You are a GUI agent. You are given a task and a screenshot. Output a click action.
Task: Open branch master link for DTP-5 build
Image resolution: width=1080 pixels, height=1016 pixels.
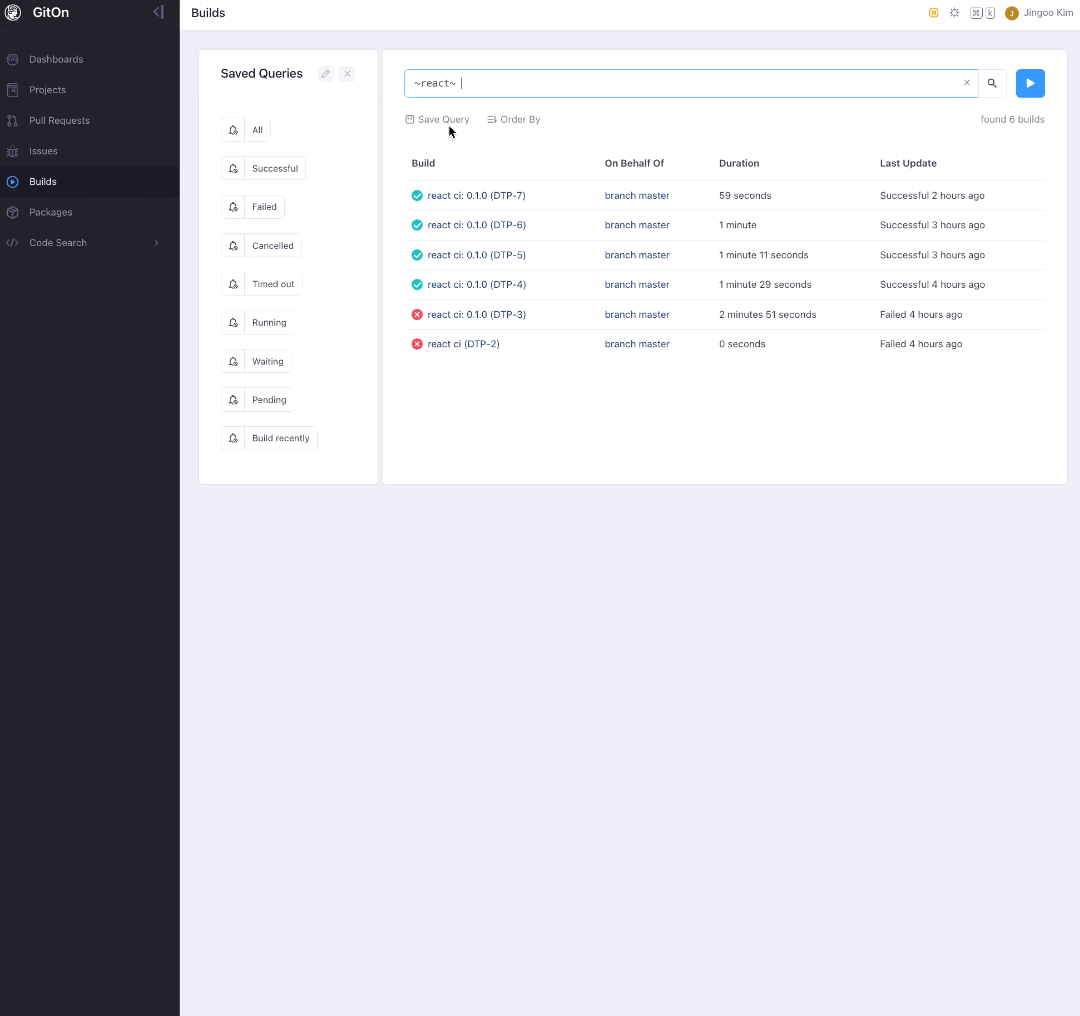(x=637, y=255)
